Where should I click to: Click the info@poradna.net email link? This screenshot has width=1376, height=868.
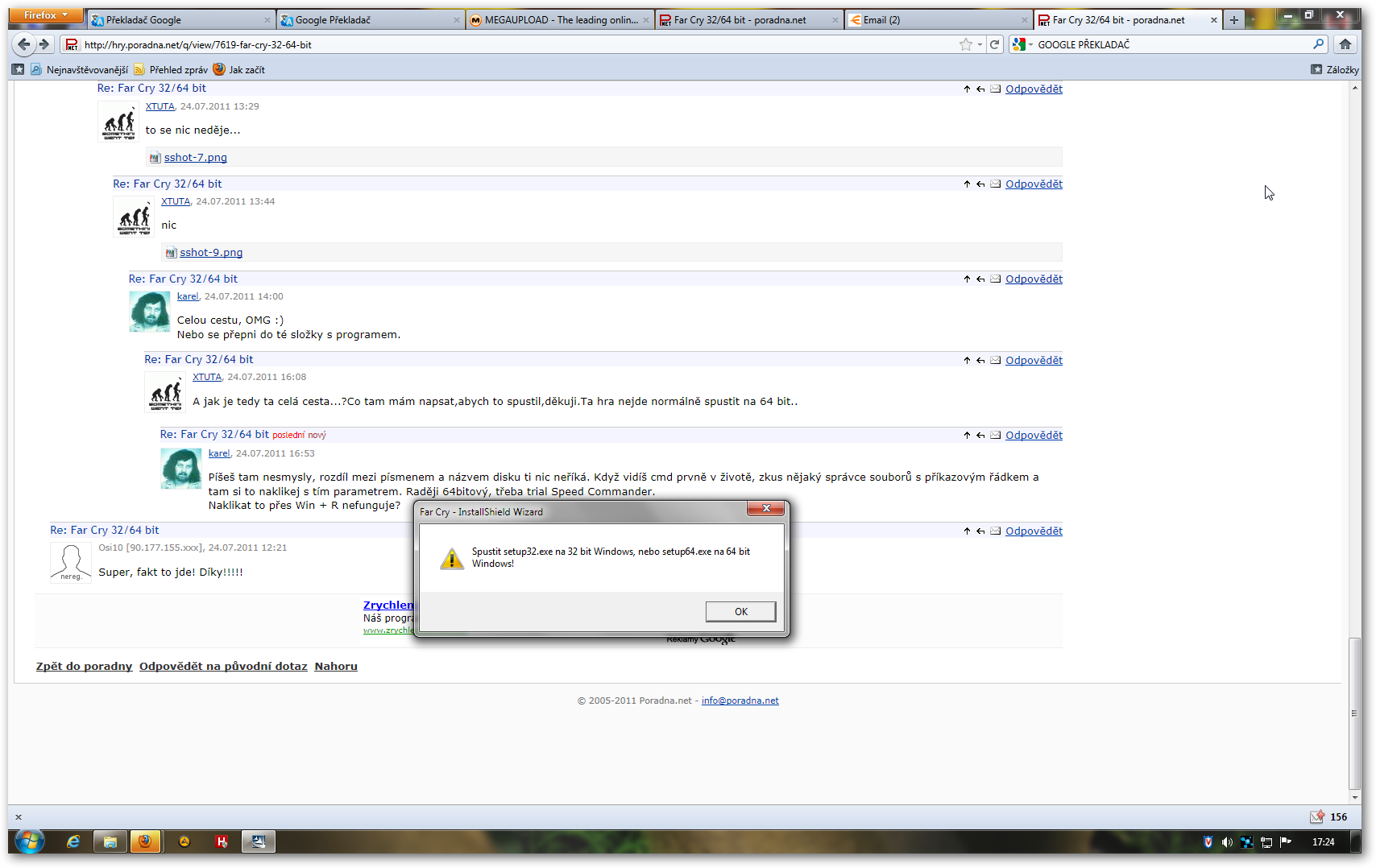(740, 701)
